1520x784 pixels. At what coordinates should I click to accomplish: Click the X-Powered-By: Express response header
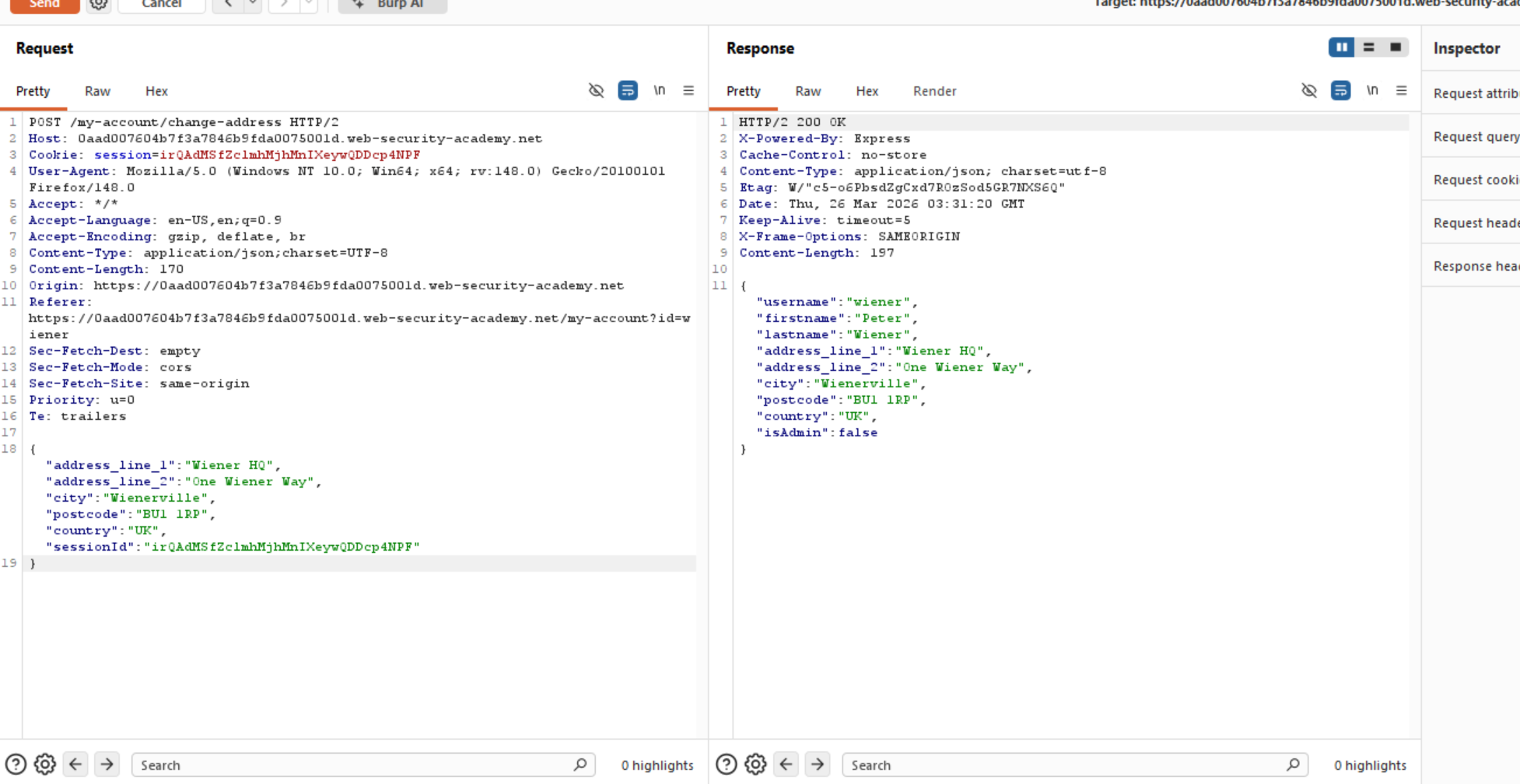(x=825, y=138)
